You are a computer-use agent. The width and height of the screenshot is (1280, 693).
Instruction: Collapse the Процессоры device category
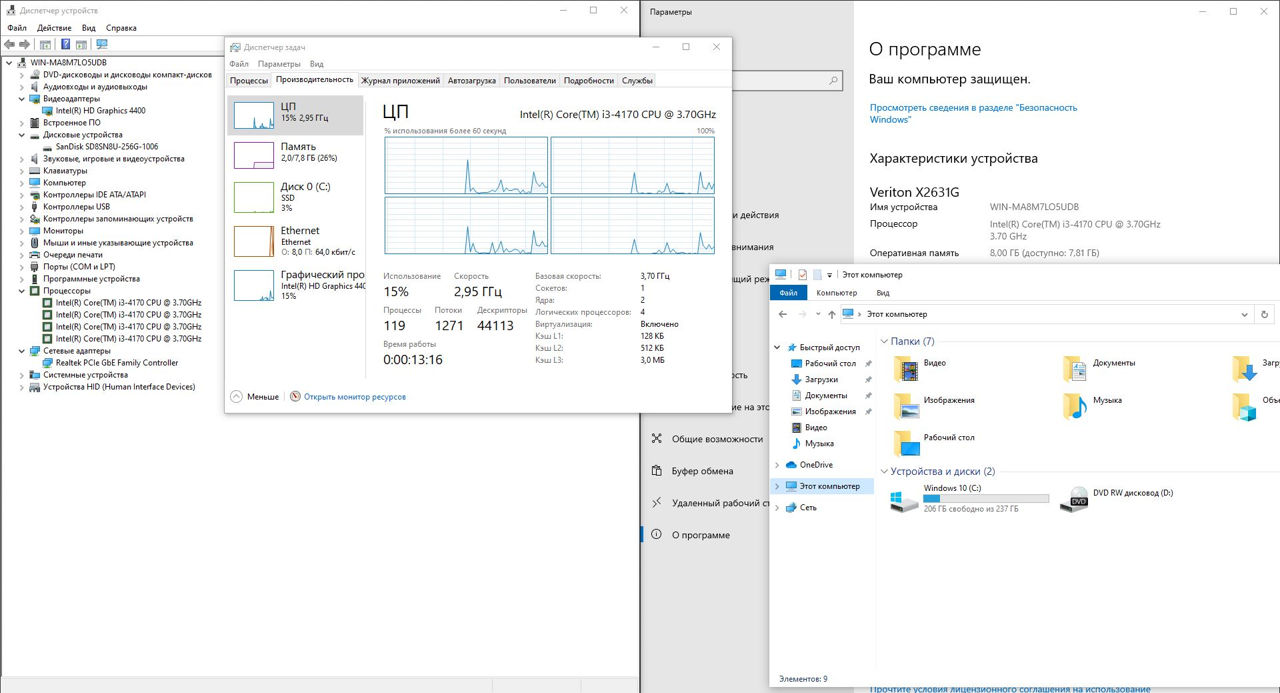click(23, 291)
